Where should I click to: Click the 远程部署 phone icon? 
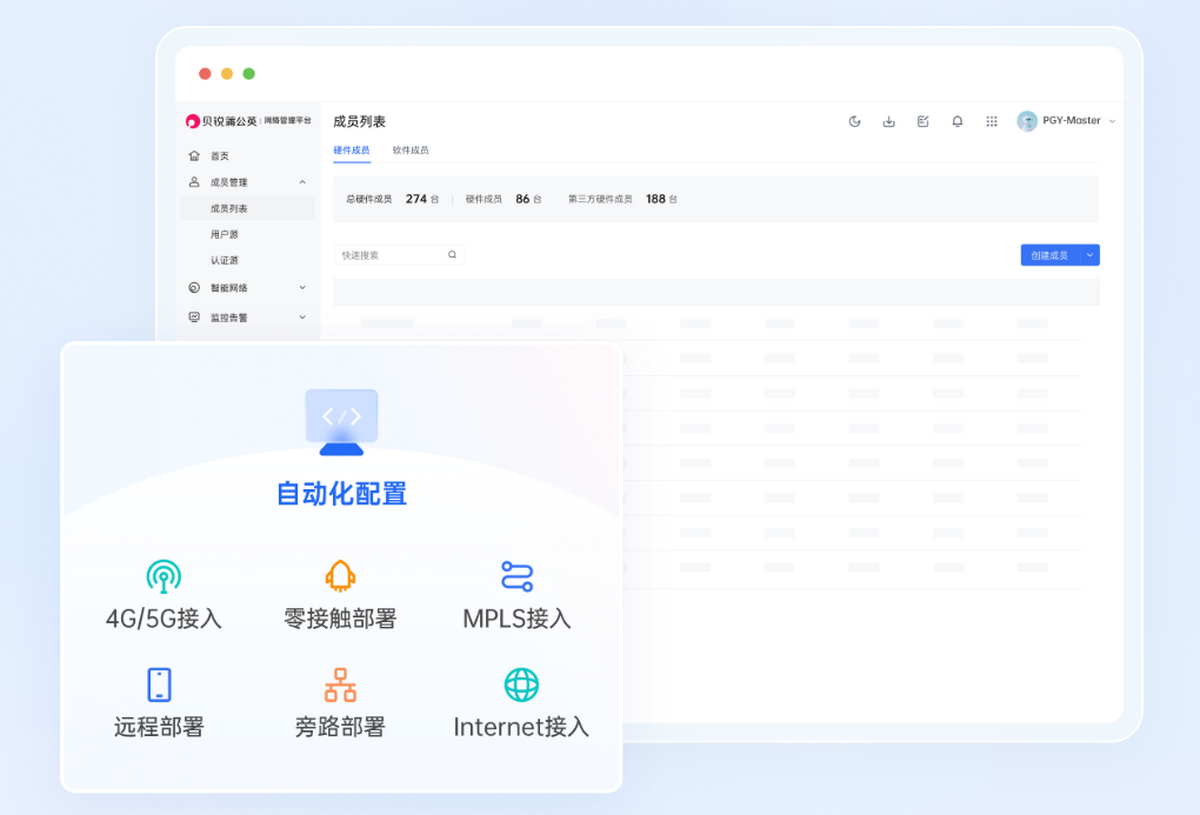point(158,685)
